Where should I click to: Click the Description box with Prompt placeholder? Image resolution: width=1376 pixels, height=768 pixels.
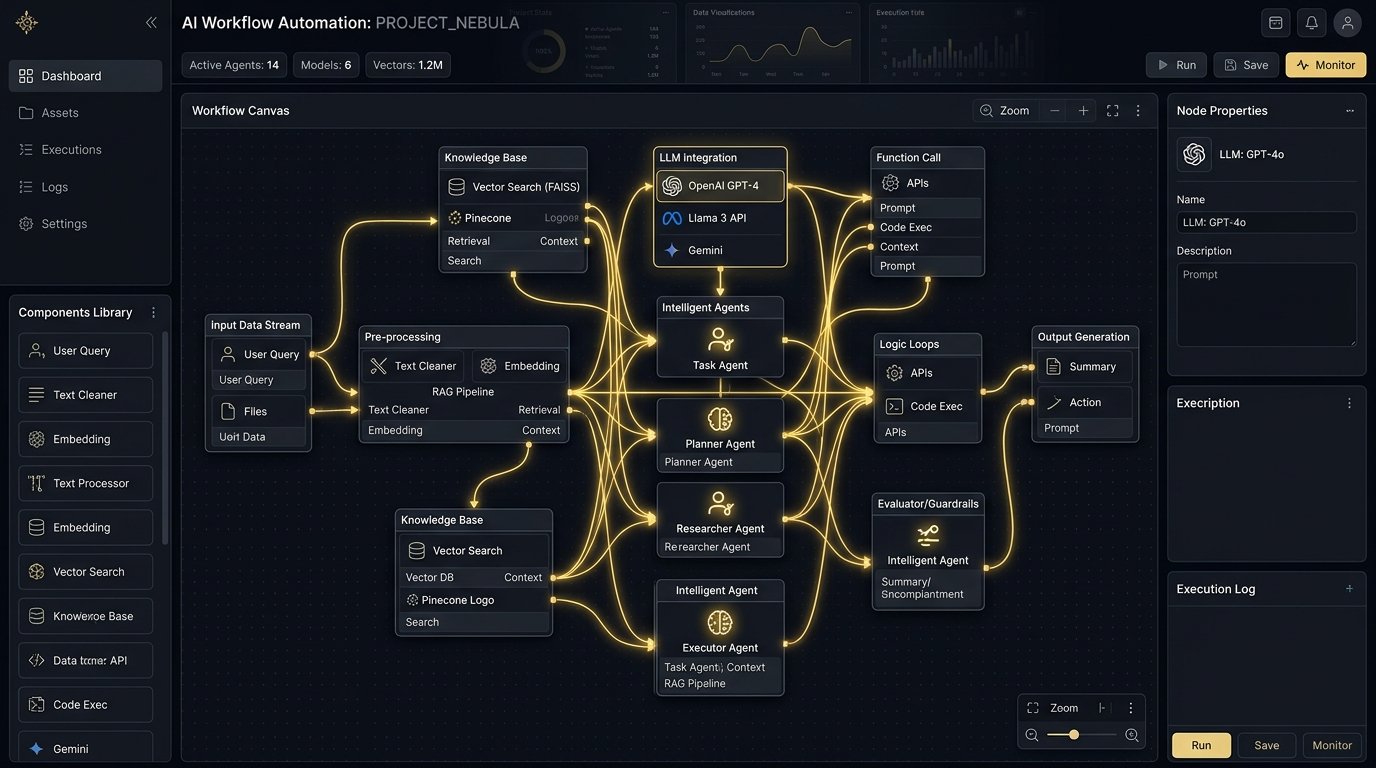tap(1266, 305)
